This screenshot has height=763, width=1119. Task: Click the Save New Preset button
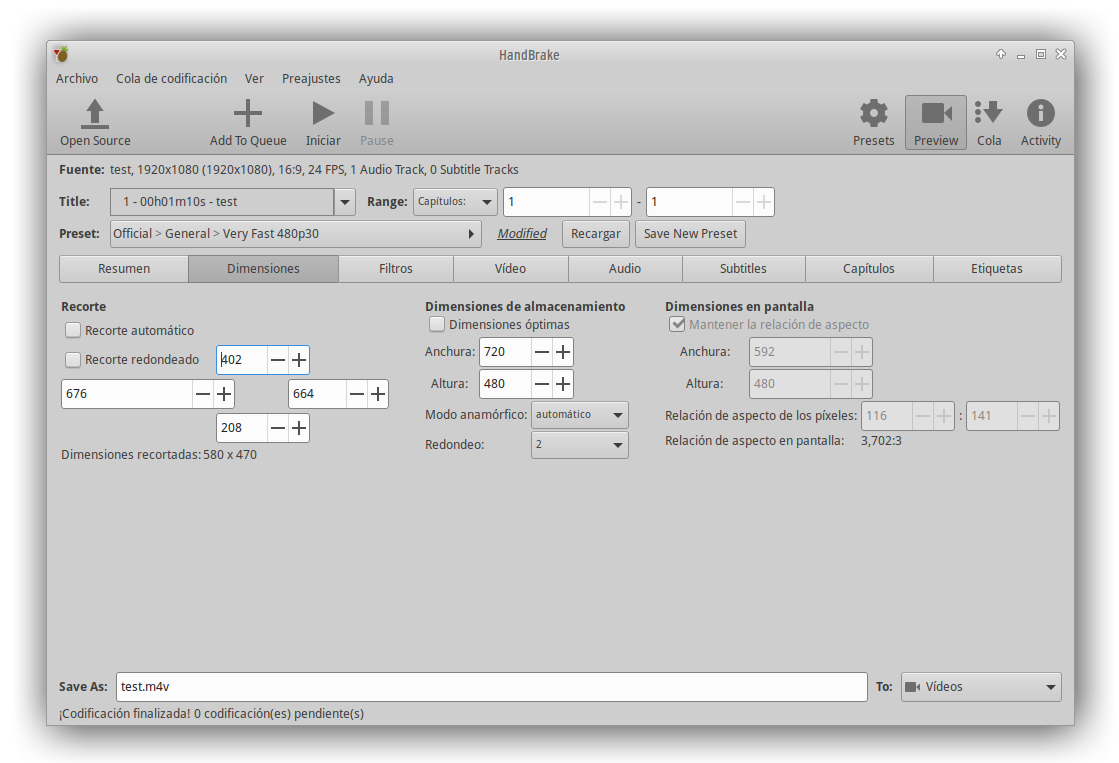point(690,234)
